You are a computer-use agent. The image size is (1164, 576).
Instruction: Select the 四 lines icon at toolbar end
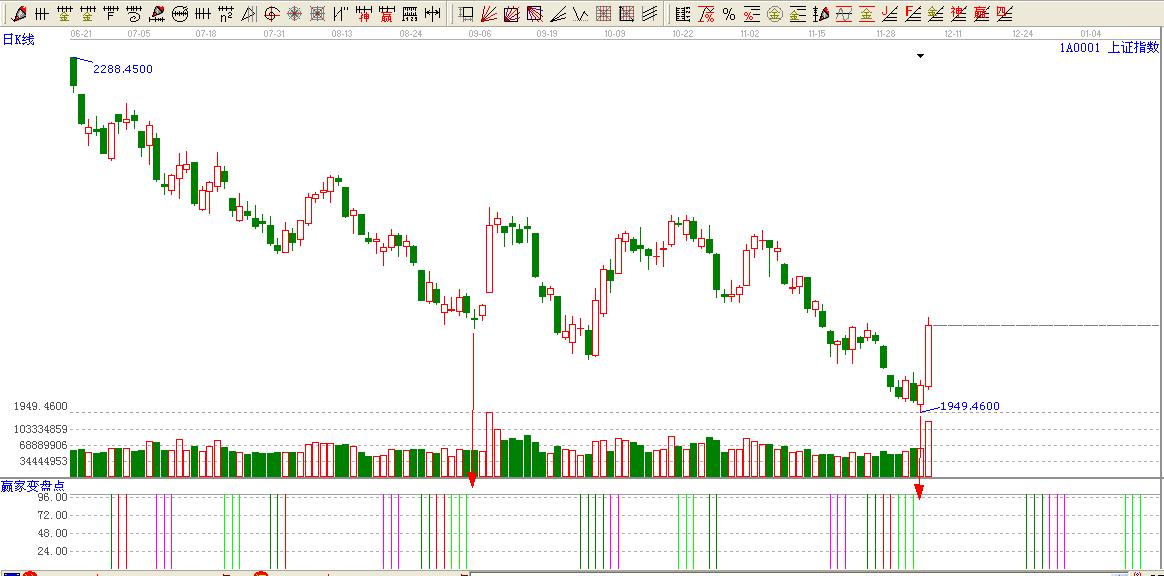click(1004, 14)
